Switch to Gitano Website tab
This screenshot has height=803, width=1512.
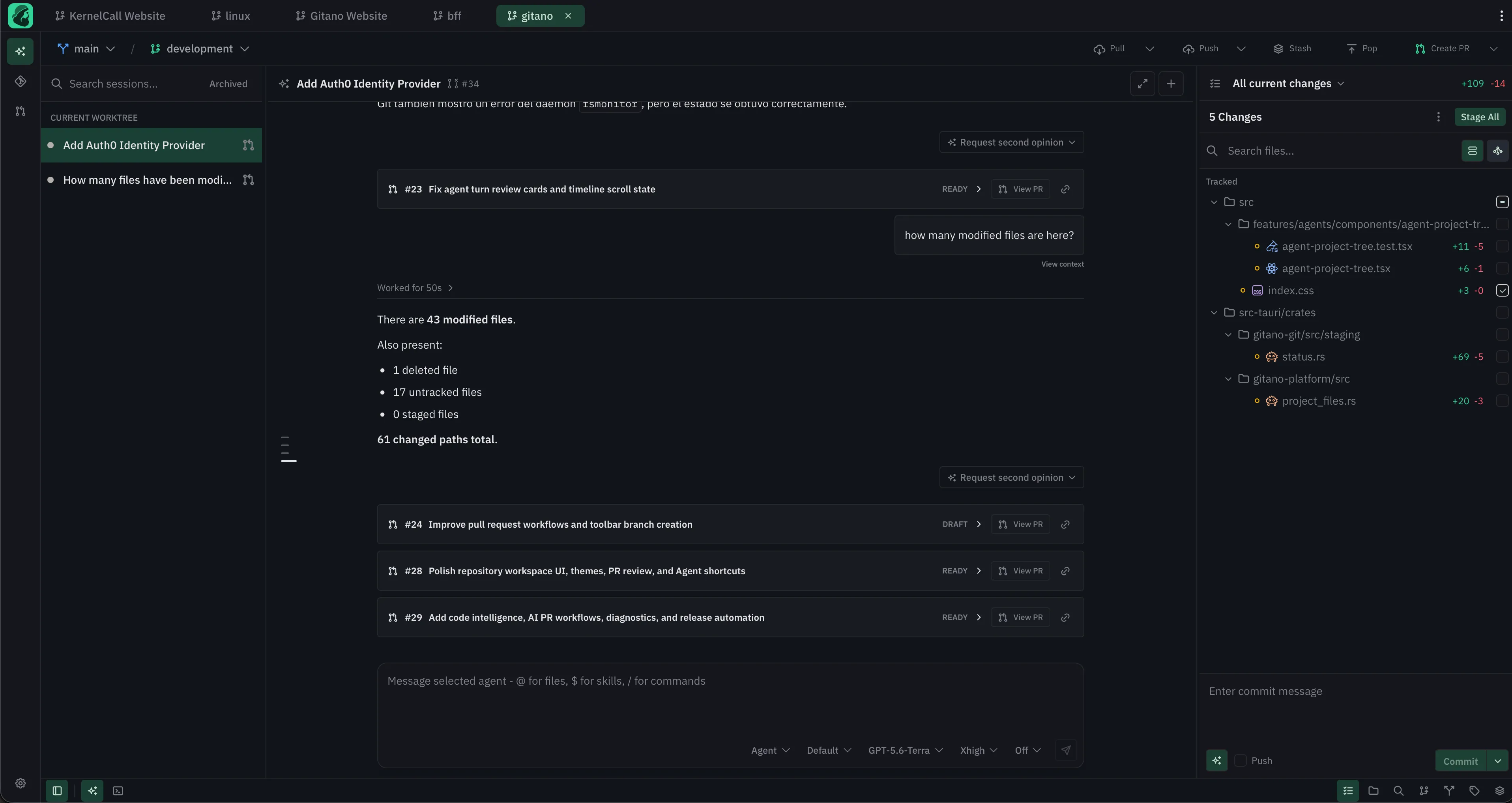click(x=342, y=16)
